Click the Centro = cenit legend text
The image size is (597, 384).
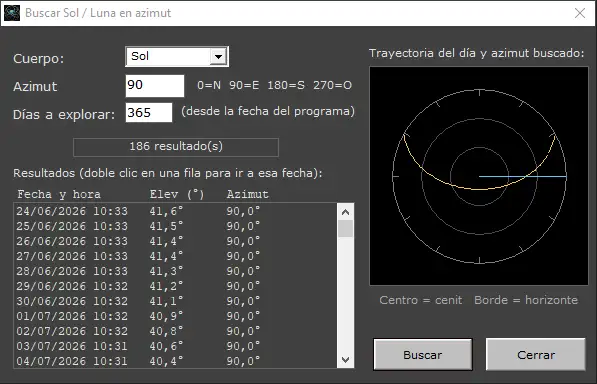(421, 300)
